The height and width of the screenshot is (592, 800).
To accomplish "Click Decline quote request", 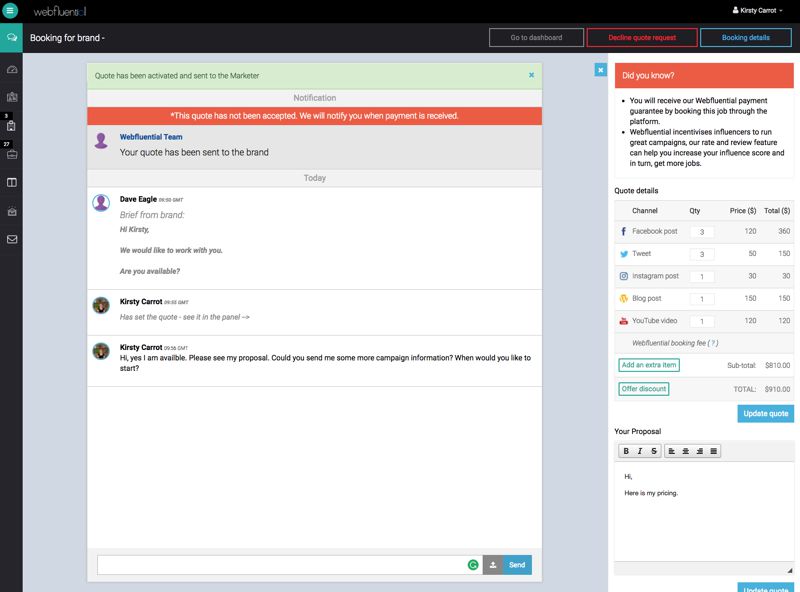I will coord(642,38).
